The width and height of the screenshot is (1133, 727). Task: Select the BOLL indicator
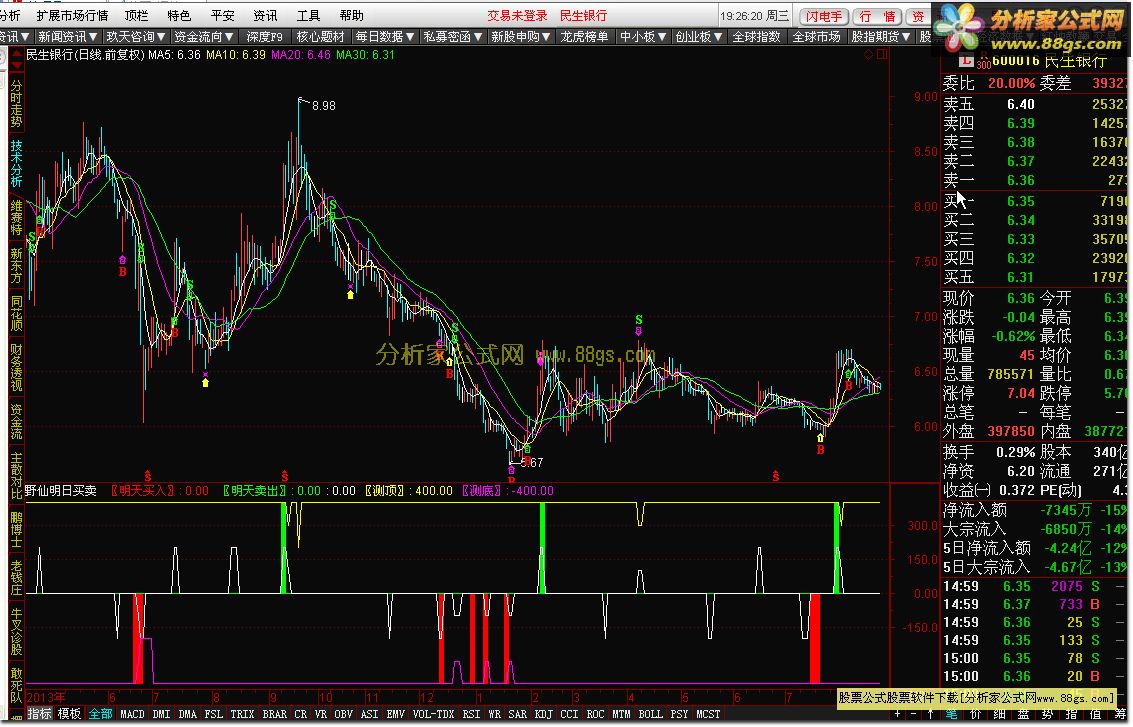click(x=650, y=714)
